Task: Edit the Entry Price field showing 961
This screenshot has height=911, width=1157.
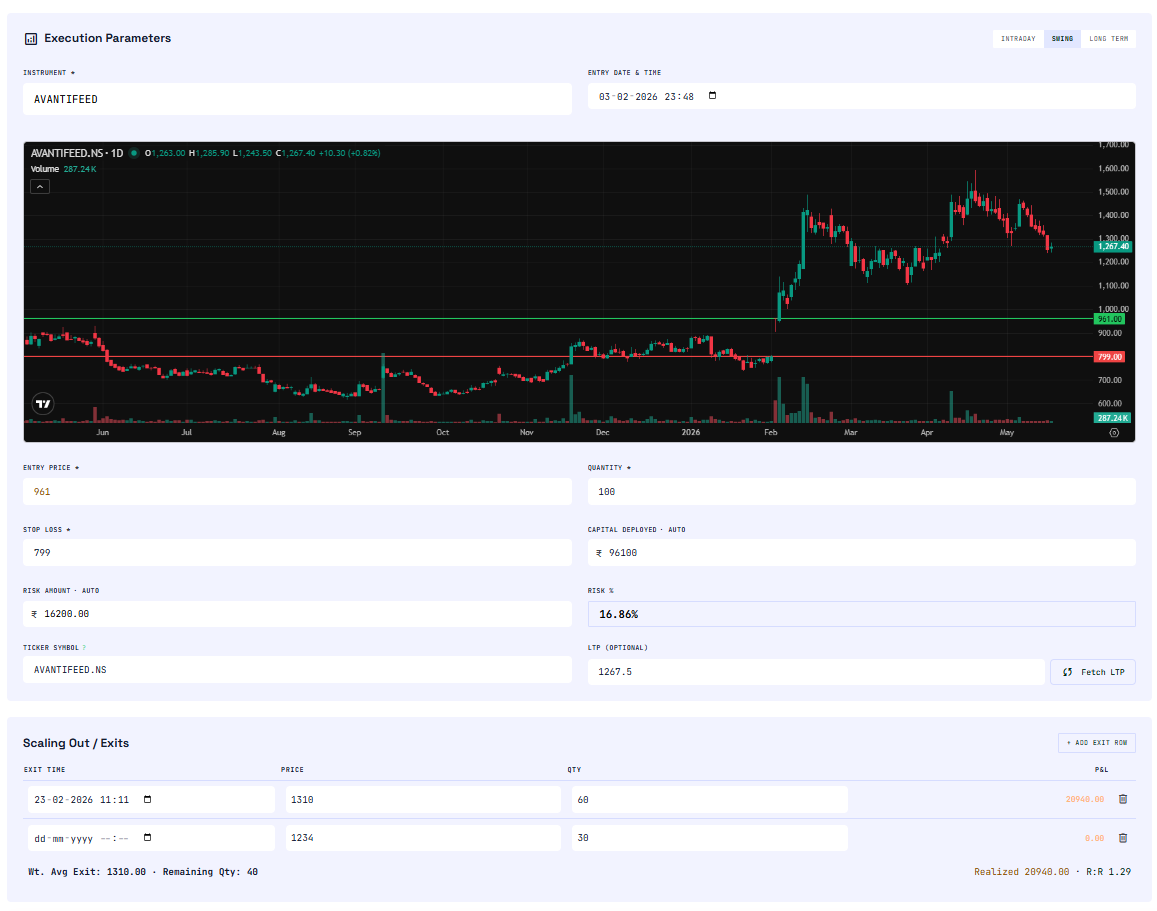Action: [x=297, y=491]
